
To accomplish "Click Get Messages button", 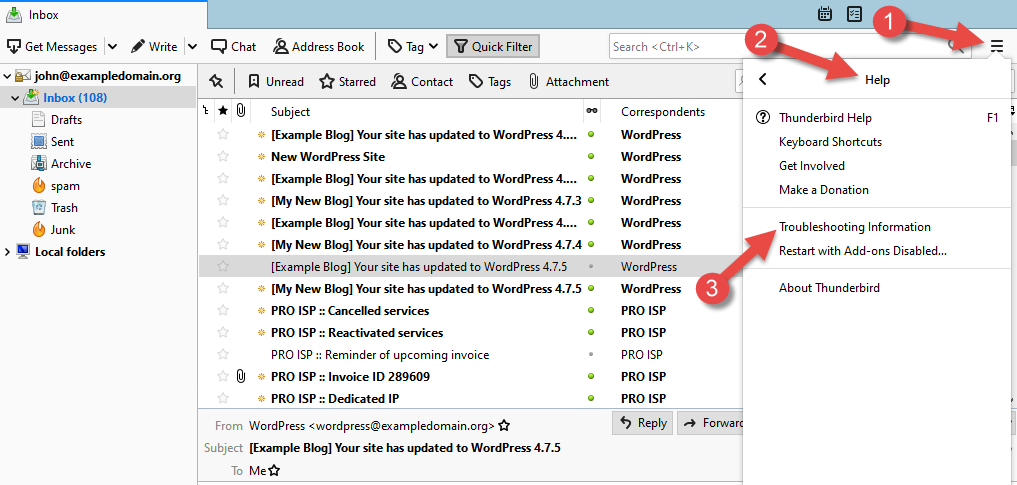I will click(53, 47).
